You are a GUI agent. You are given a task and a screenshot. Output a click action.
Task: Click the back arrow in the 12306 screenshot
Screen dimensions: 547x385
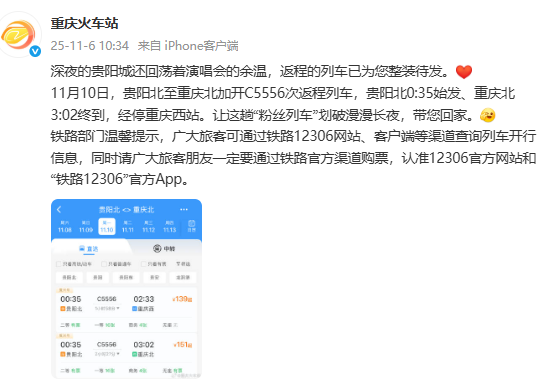pos(59,209)
